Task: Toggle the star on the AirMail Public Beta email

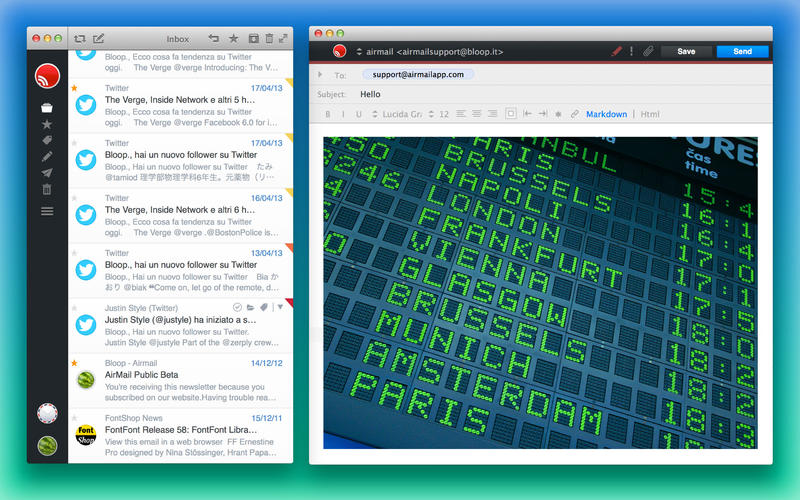Action: [74, 363]
